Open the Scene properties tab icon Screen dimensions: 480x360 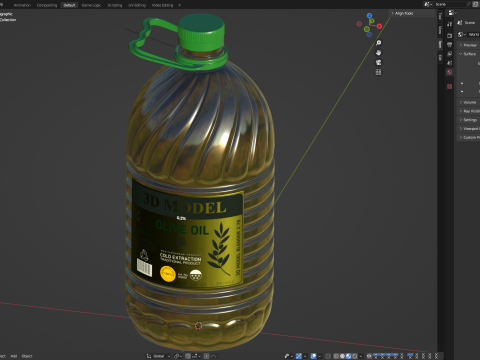(x=449, y=63)
